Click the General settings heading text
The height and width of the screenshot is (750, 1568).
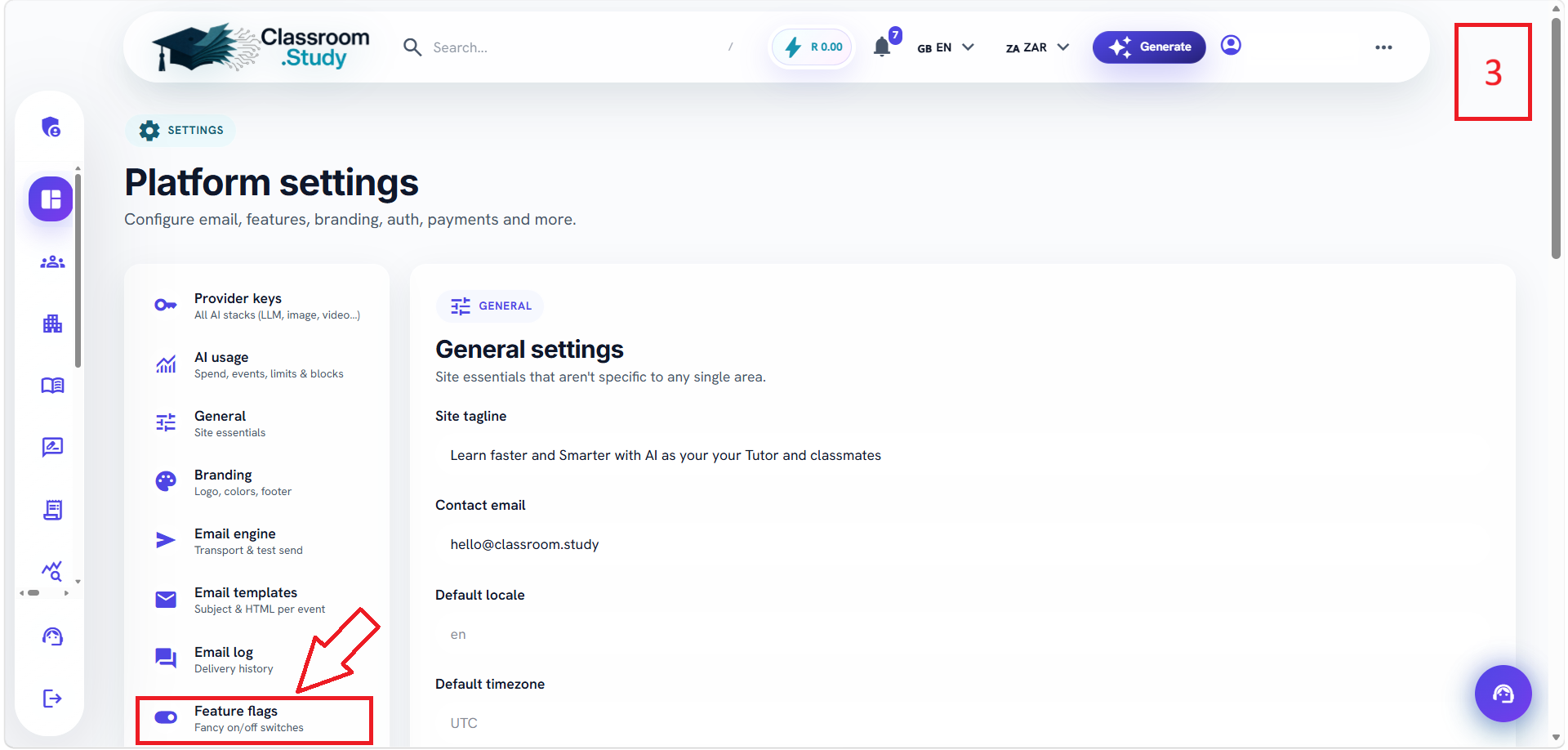coord(529,350)
